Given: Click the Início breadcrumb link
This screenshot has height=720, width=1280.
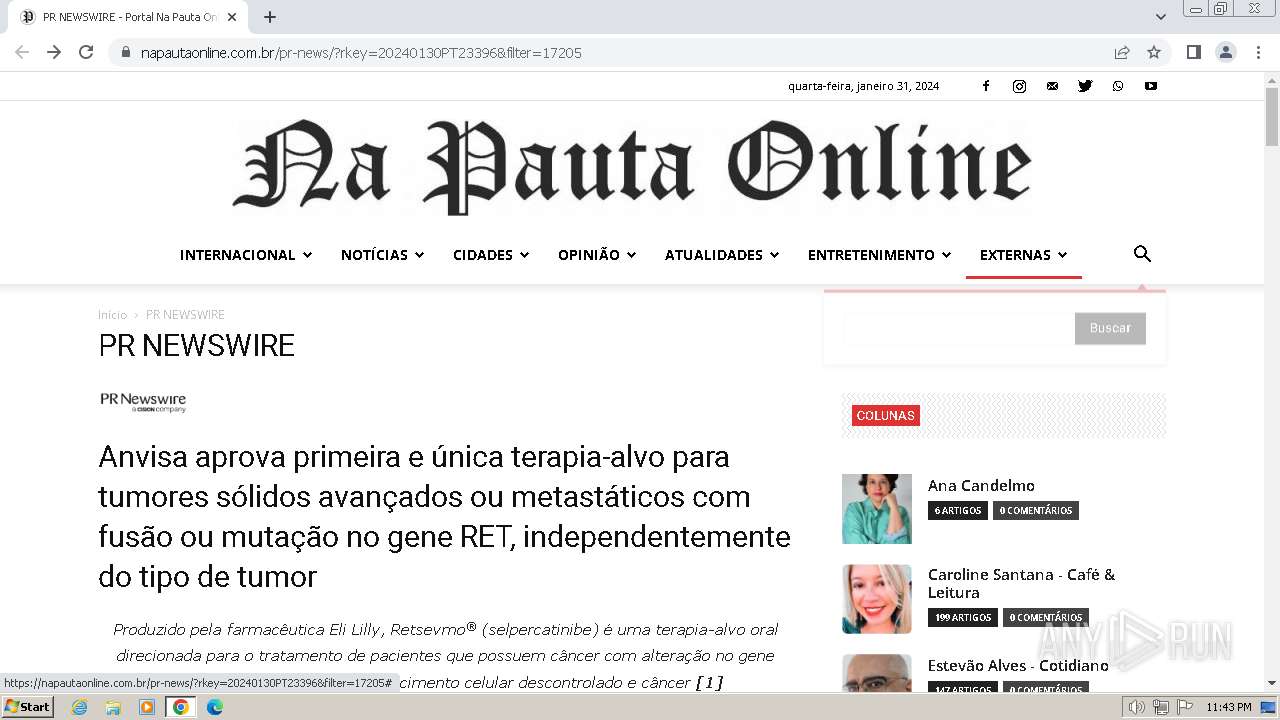Looking at the screenshot, I should click(x=112, y=315).
